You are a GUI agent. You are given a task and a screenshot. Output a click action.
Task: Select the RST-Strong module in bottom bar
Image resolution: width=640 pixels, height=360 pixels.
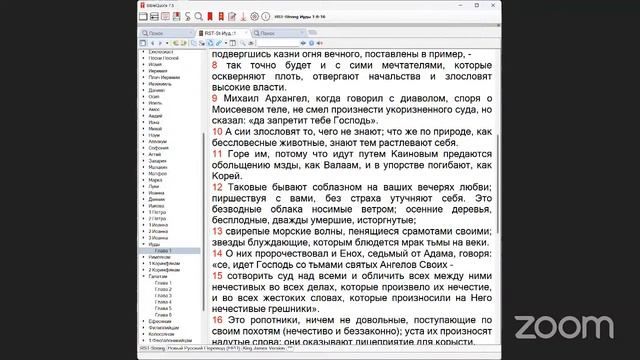tap(152, 348)
